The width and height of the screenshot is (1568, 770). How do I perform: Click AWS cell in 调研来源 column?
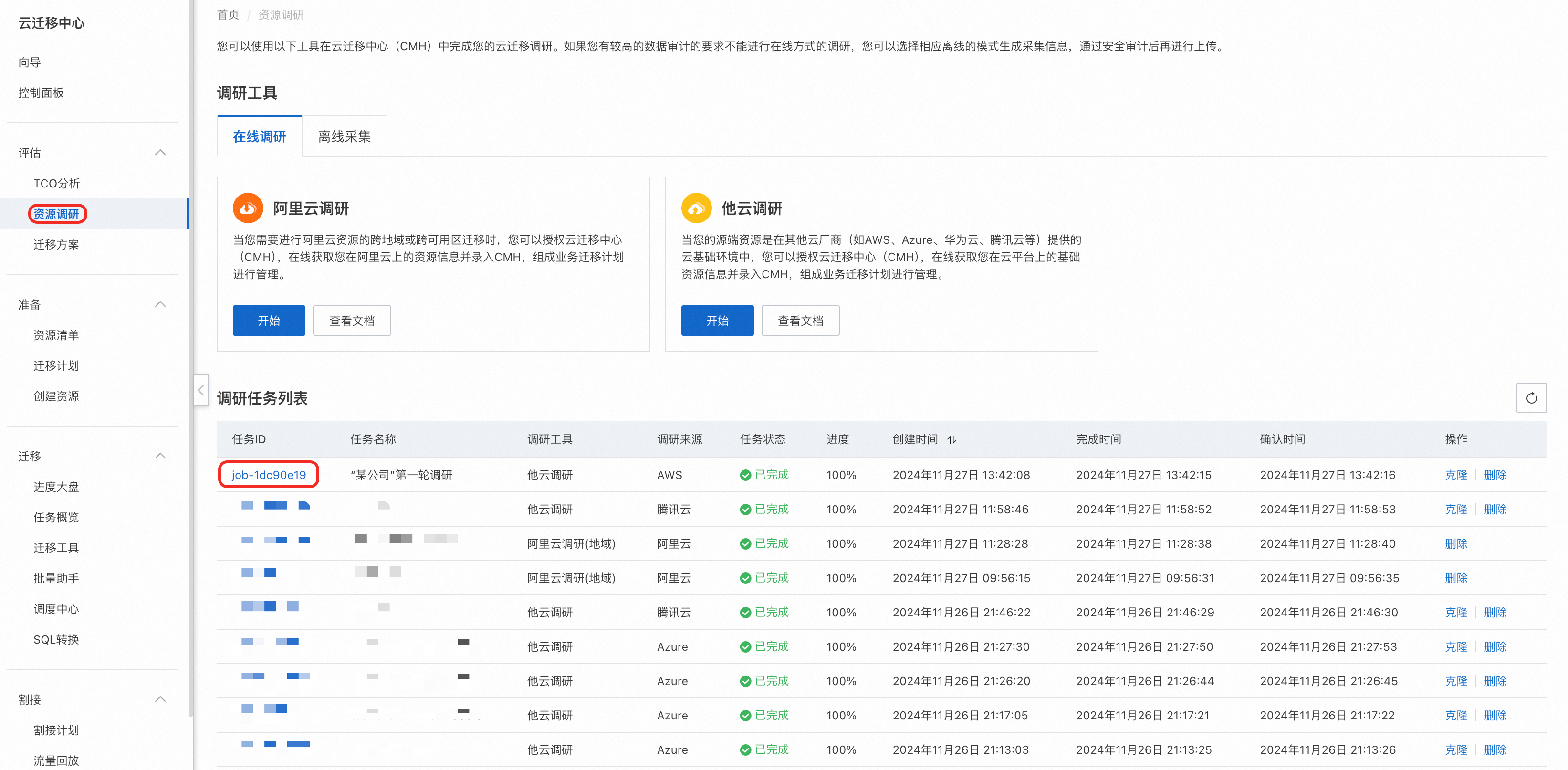[x=669, y=475]
